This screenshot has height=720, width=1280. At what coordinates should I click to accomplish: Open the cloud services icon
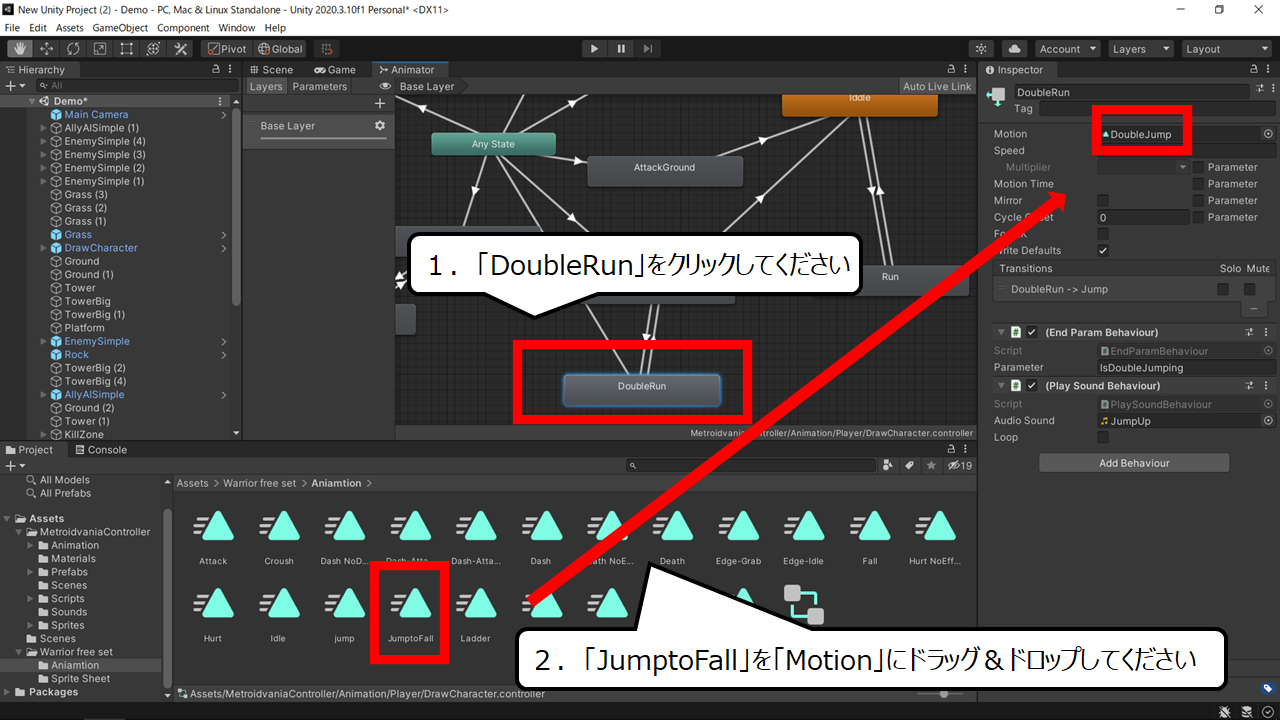pyautogui.click(x=1015, y=49)
